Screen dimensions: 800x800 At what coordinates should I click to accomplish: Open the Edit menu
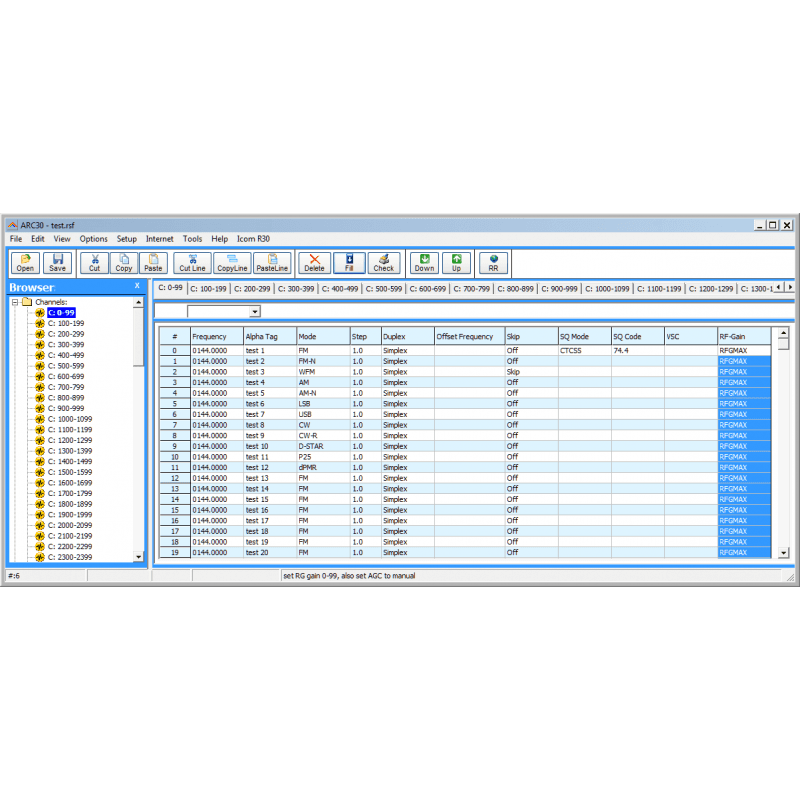pos(38,239)
